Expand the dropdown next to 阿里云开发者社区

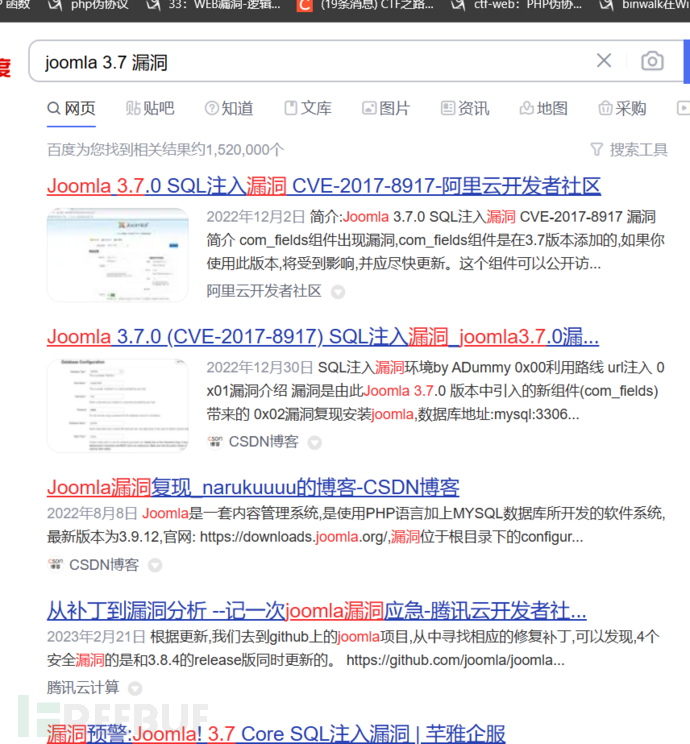coord(338,292)
